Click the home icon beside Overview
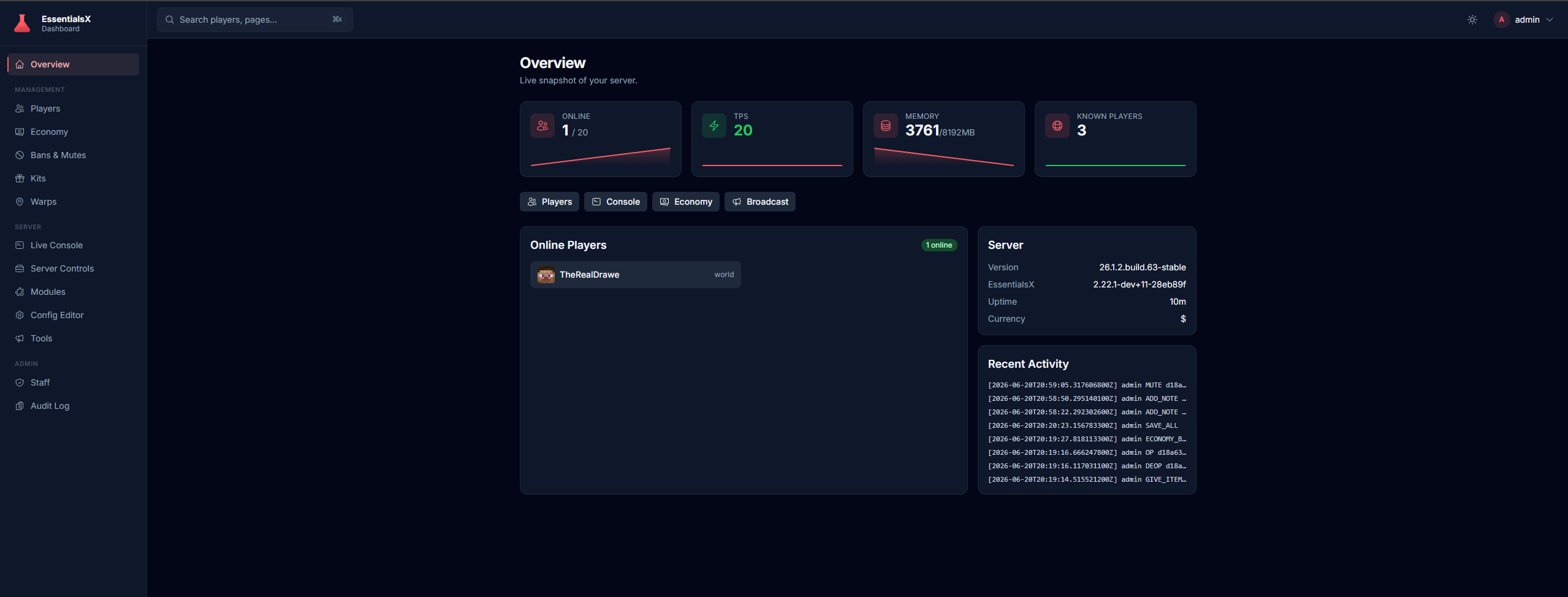This screenshot has height=597, width=1568. [20, 64]
